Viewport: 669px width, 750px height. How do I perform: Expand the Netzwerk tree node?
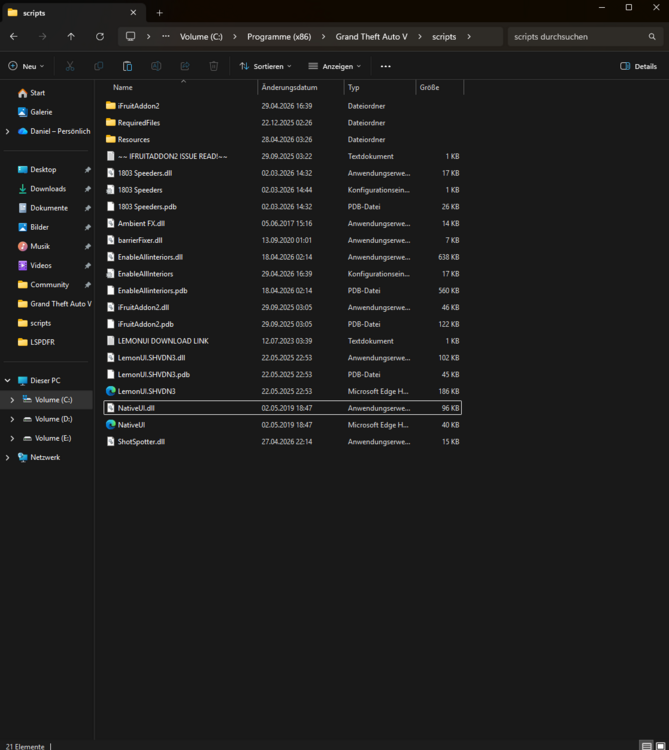(7, 457)
